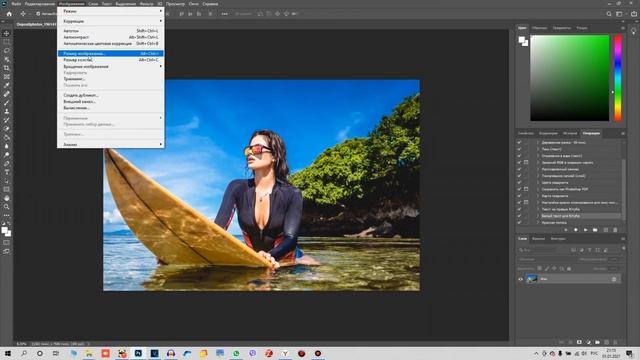Open 'Анализ' submenu in Image menu
Screen dimensions: 640x360
click(x=111, y=144)
